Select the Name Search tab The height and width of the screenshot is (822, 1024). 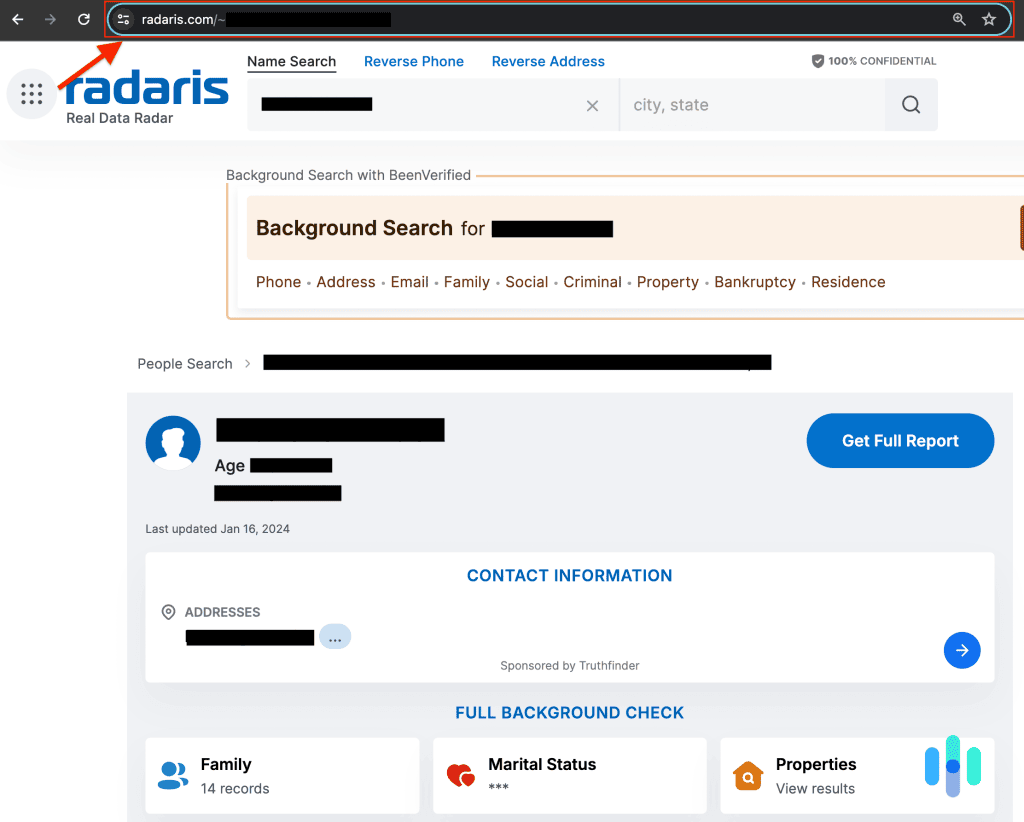(x=291, y=61)
